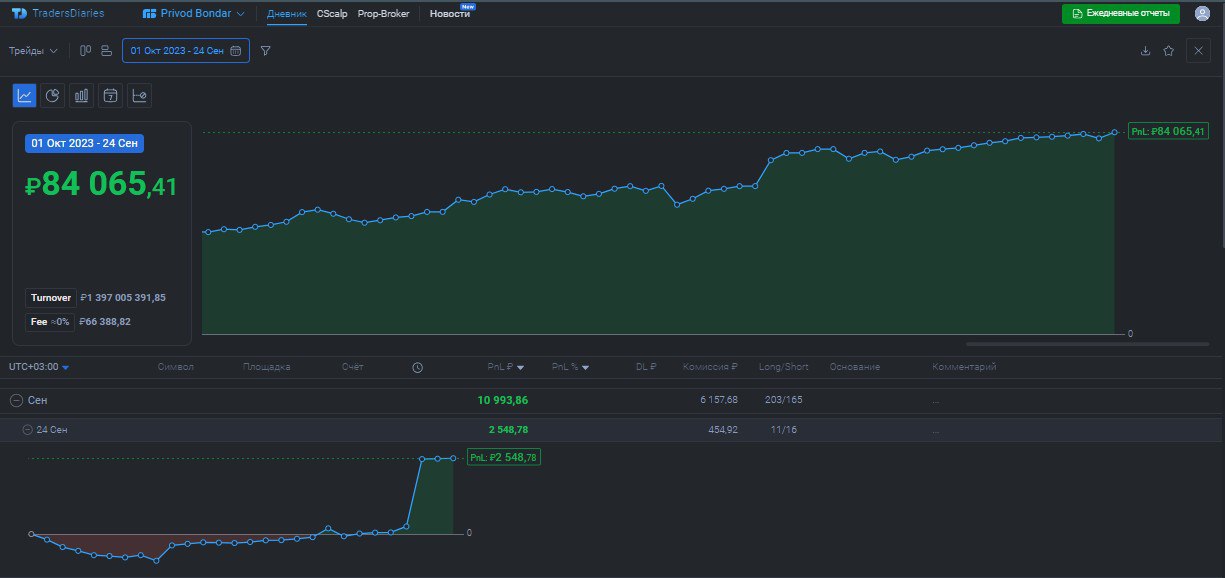Click the 01 Окт 2023 - 24 Сен badge
The image size is (1225, 578).
tap(84, 143)
